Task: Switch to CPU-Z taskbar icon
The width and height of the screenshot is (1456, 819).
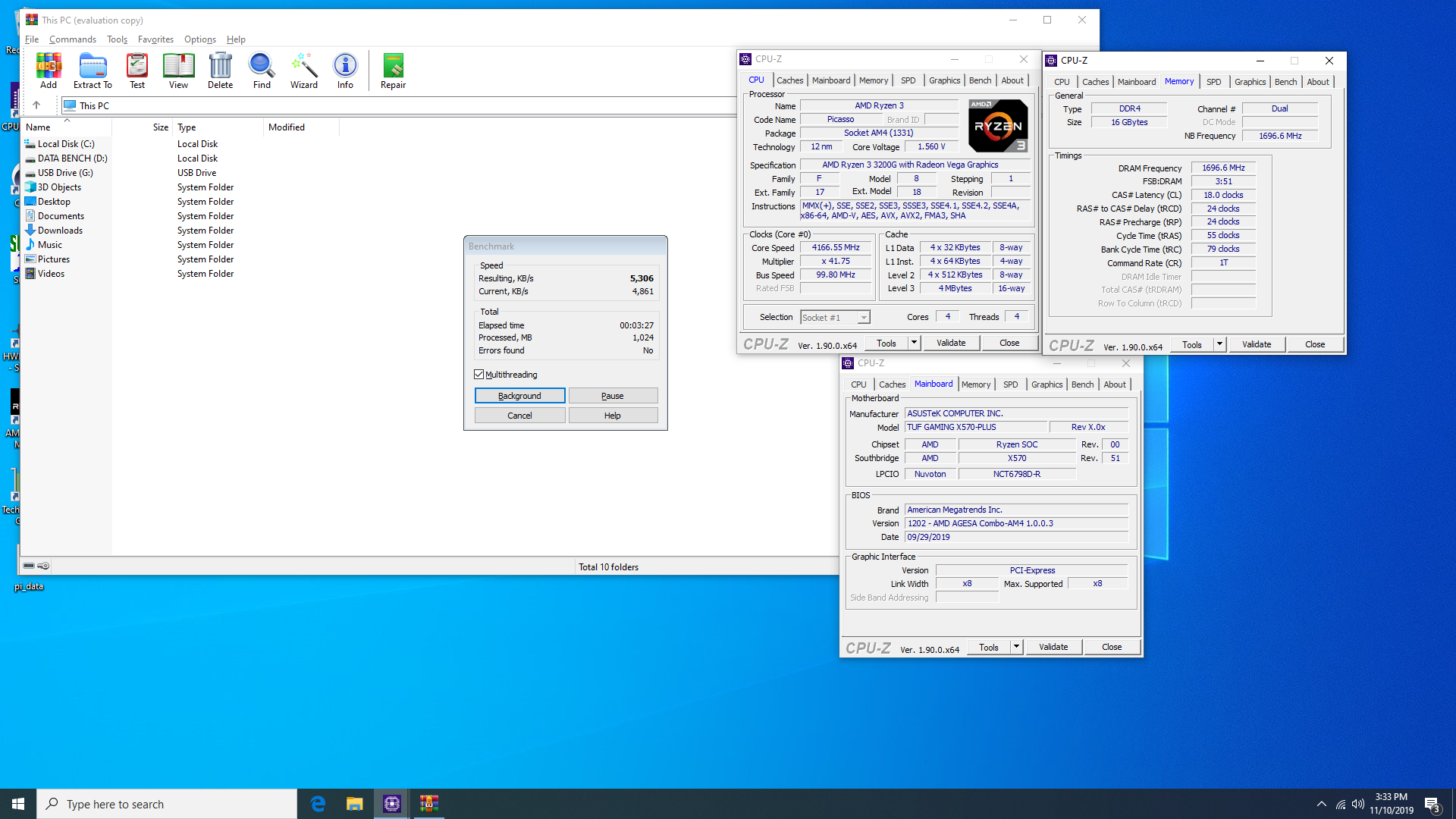Action: tap(392, 804)
